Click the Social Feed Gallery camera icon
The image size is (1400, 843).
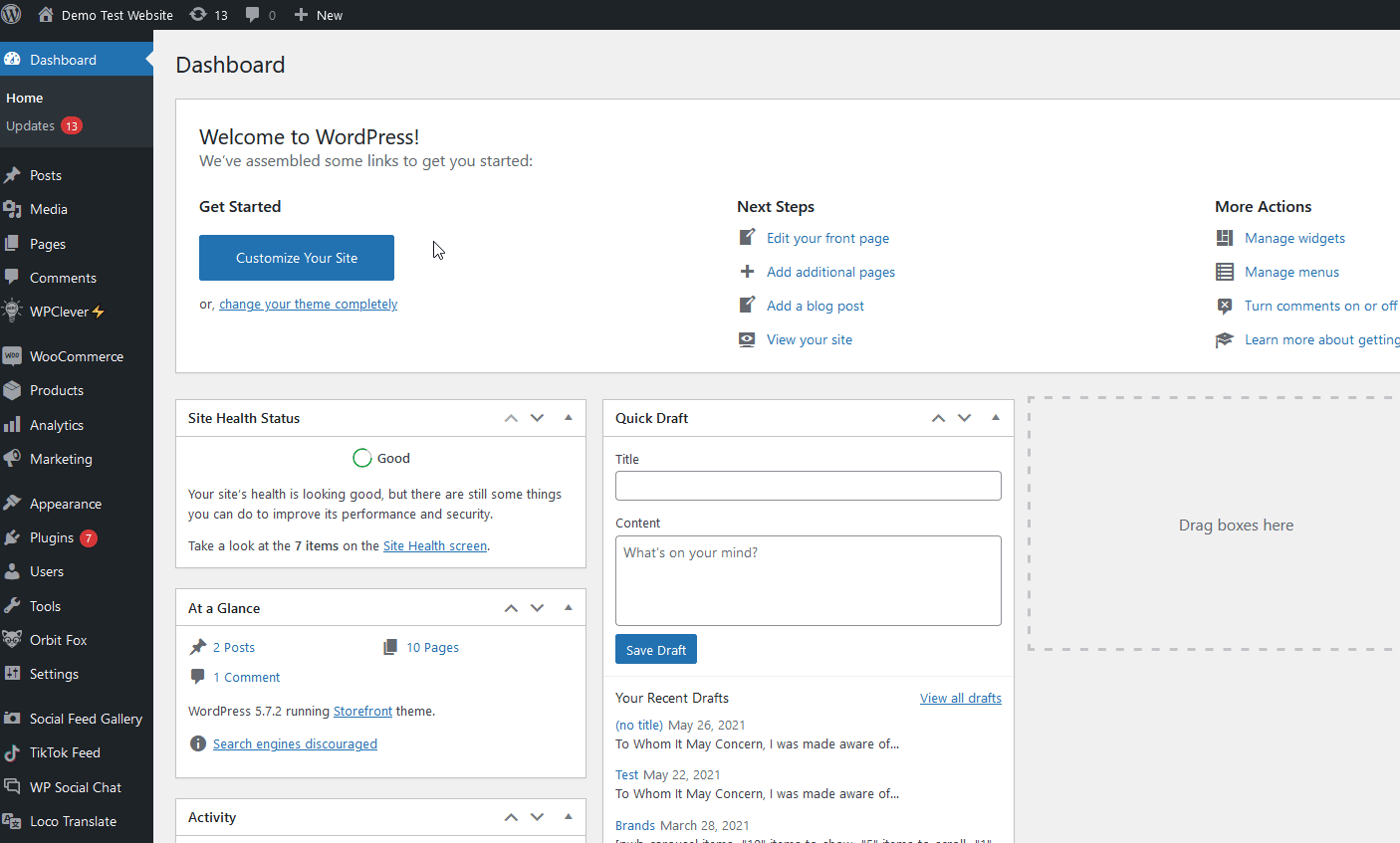(x=12, y=719)
